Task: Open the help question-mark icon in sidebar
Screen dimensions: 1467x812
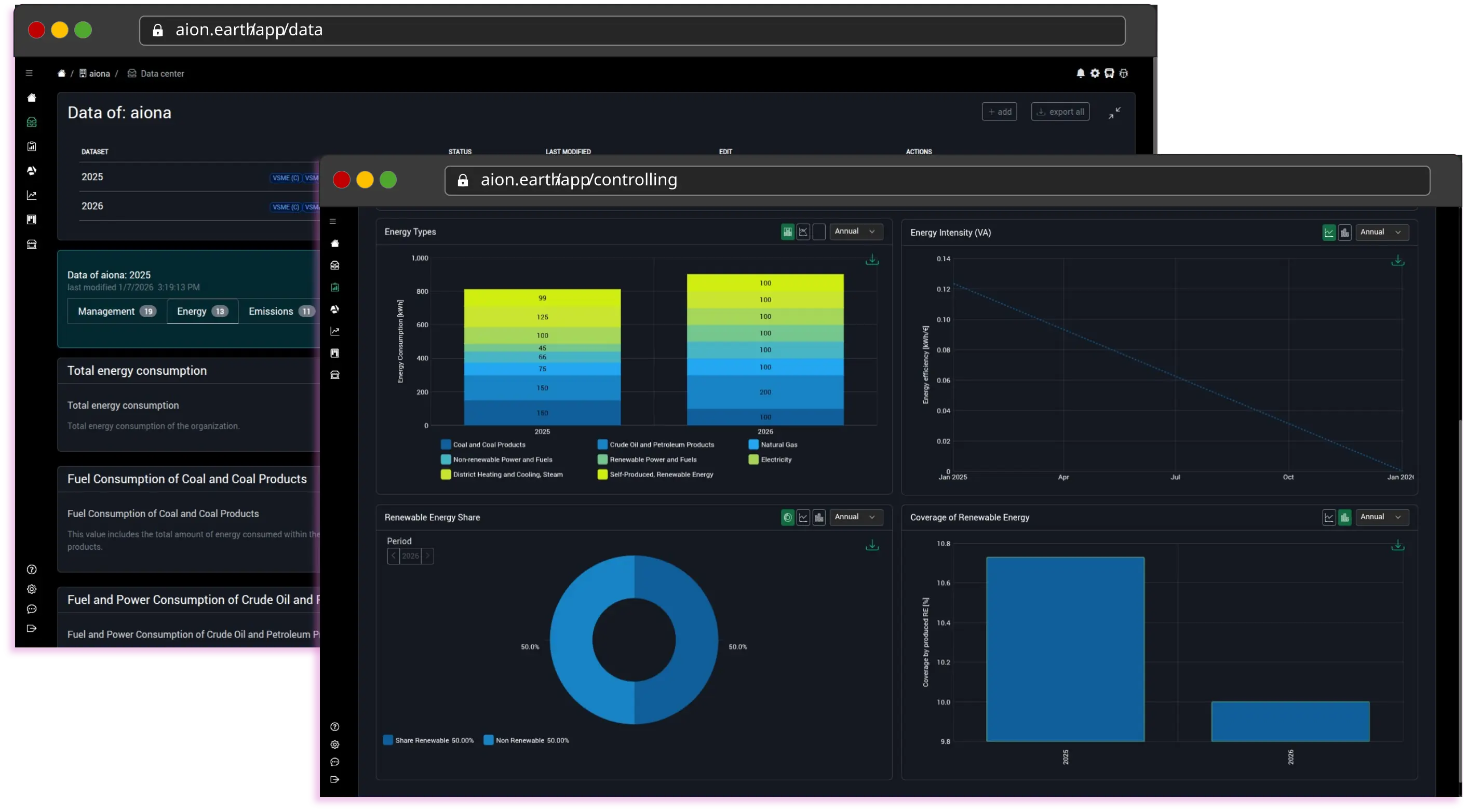Action: point(335,727)
